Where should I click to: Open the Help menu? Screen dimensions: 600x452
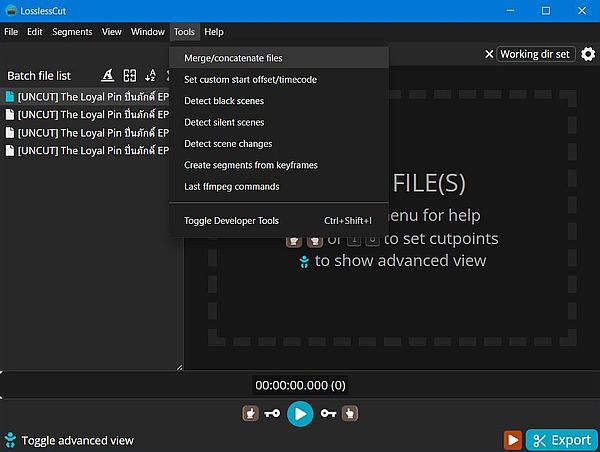(x=214, y=32)
